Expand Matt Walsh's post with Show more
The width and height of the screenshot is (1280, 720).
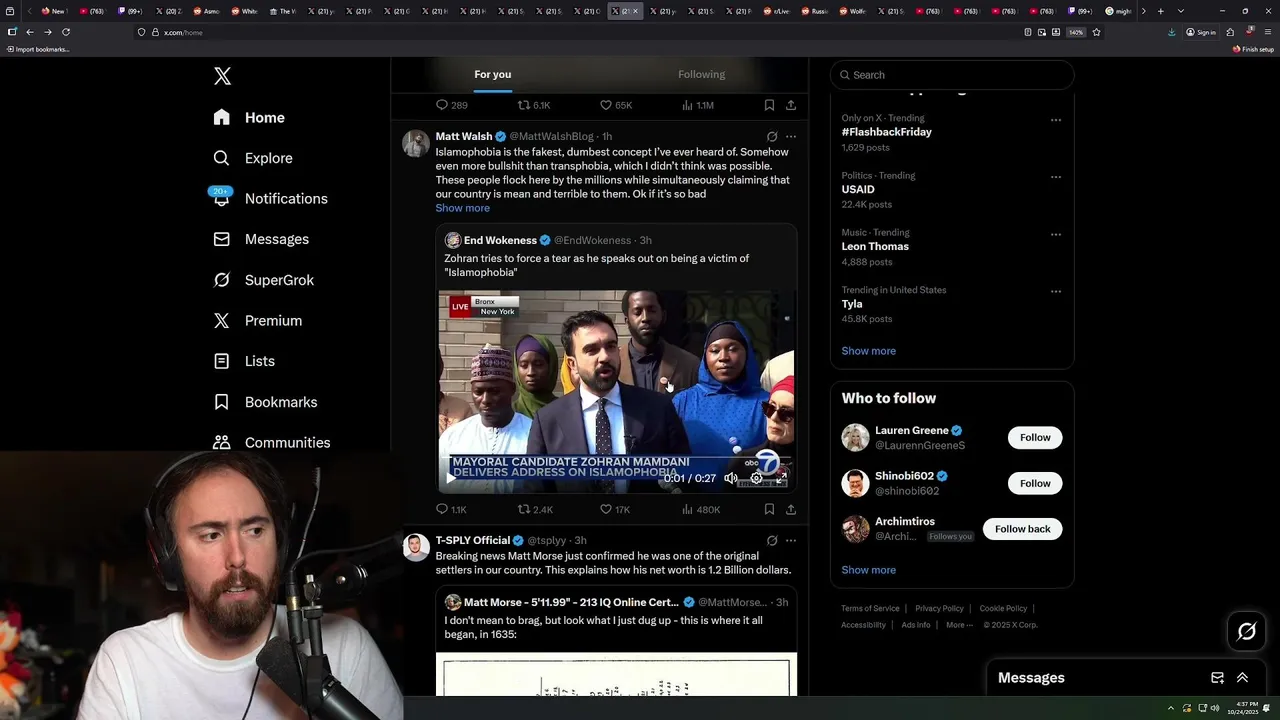[462, 208]
